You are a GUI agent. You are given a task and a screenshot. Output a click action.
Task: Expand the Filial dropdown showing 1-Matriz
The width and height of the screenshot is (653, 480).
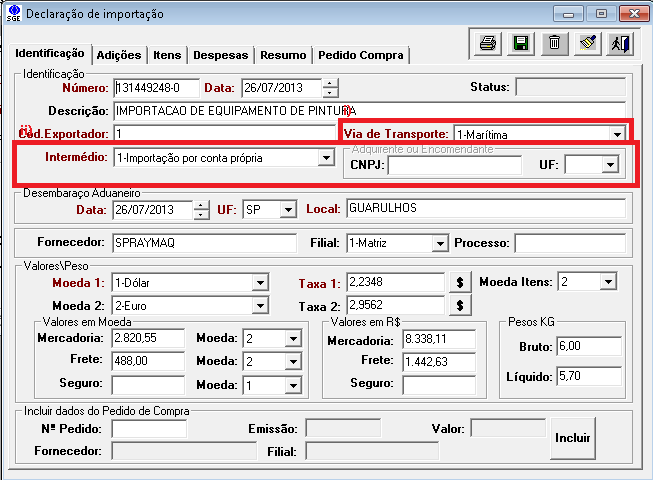pos(438,243)
